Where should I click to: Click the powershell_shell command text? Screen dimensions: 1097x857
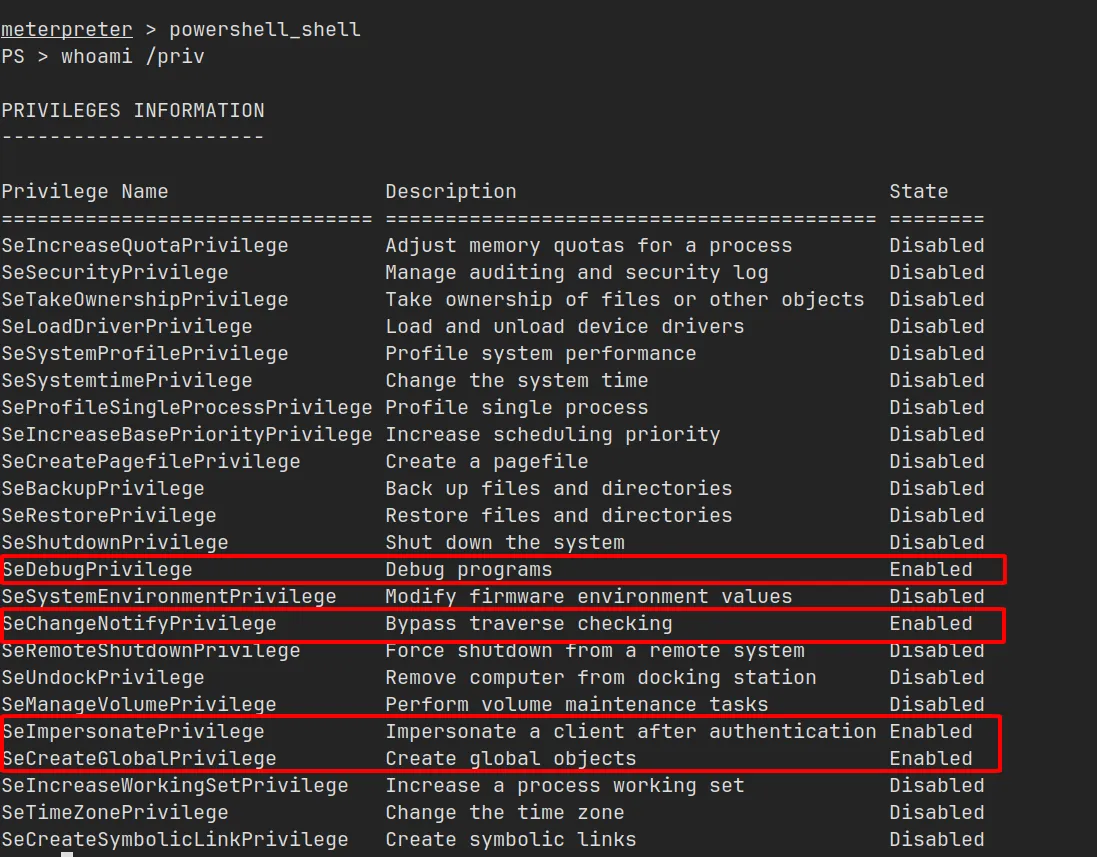click(264, 30)
